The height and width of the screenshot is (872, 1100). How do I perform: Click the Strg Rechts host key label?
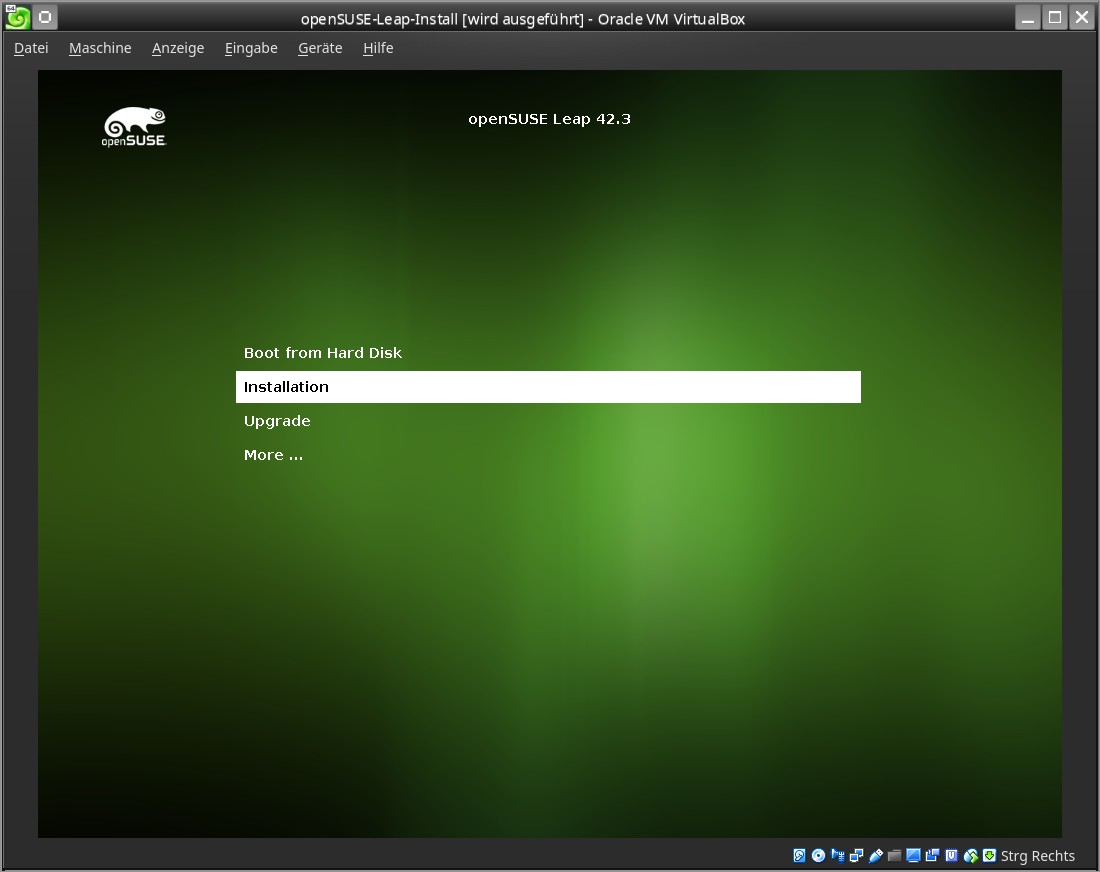click(1038, 856)
